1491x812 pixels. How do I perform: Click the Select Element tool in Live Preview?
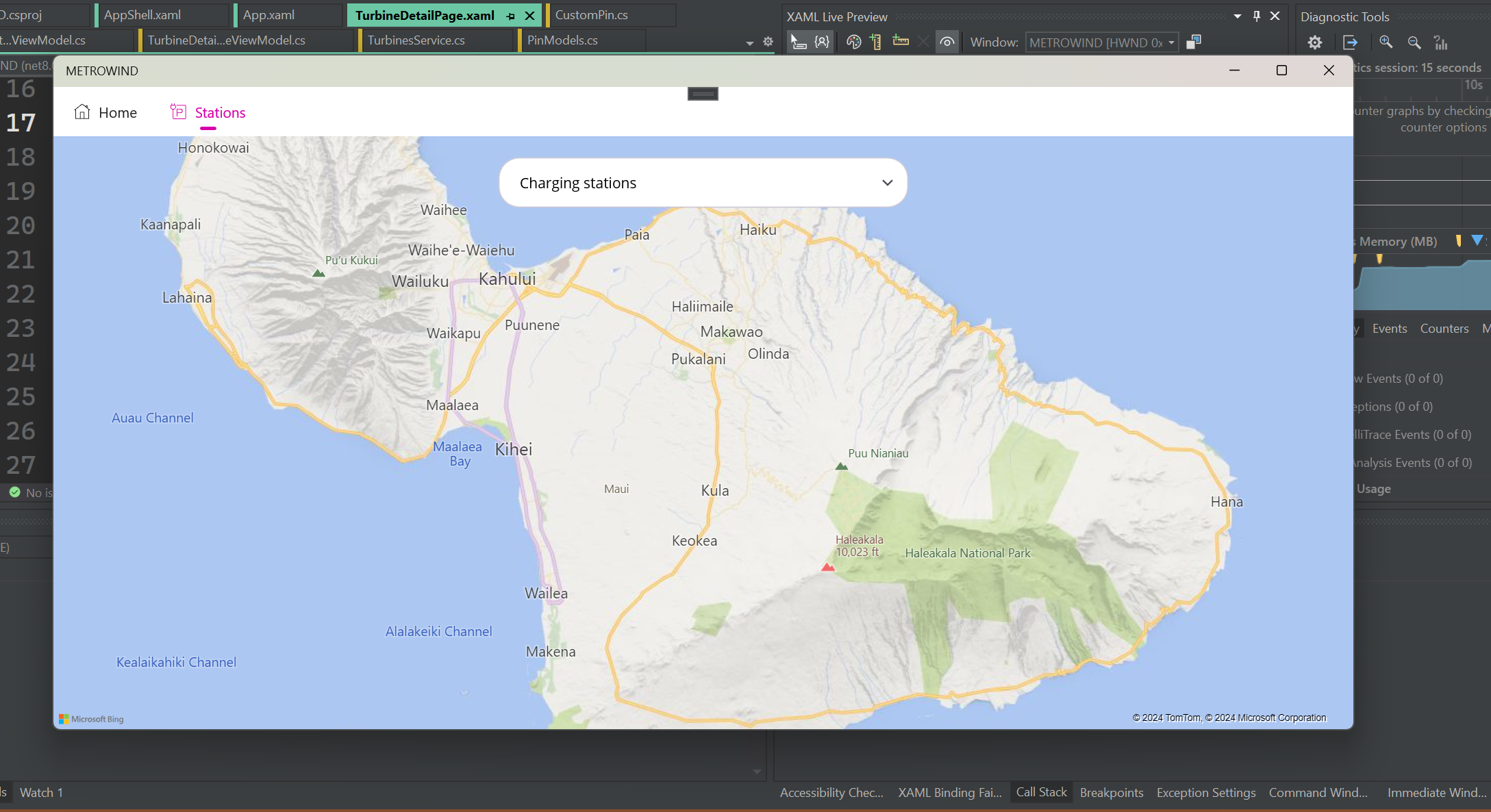click(x=798, y=42)
